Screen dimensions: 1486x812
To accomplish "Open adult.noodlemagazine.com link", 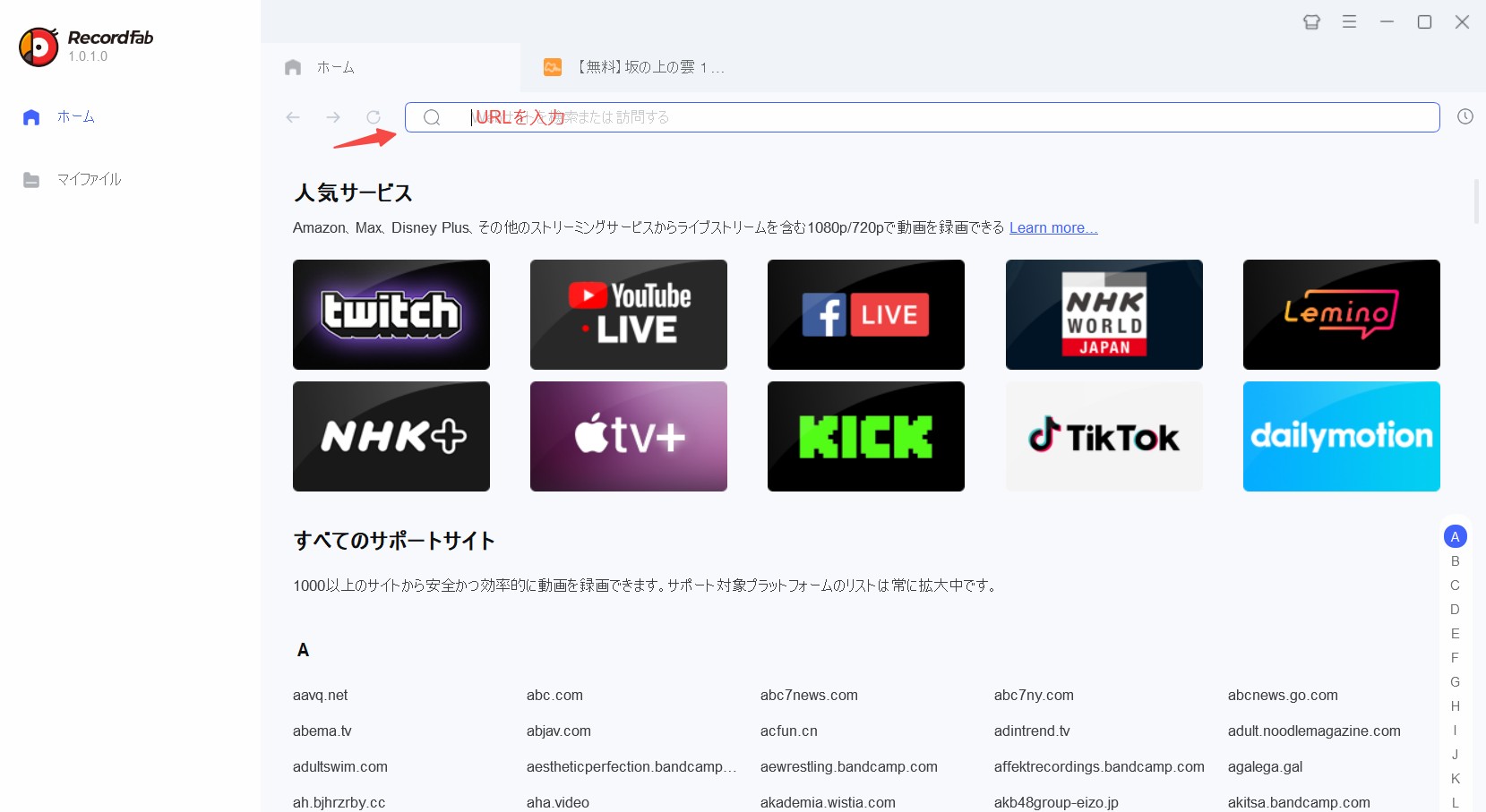I will coord(1314,731).
